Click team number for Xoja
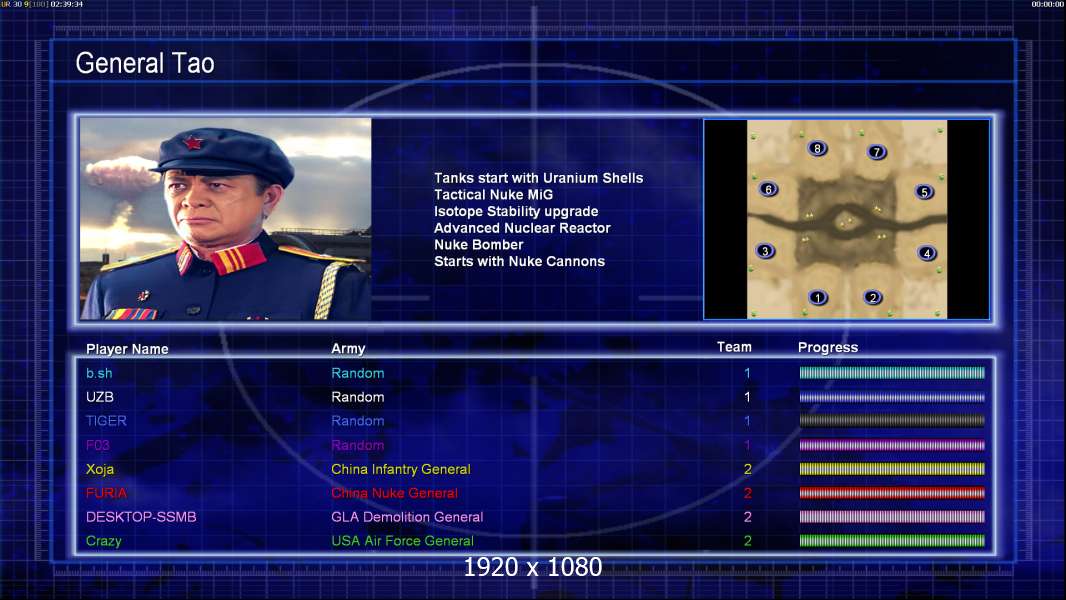 [748, 469]
